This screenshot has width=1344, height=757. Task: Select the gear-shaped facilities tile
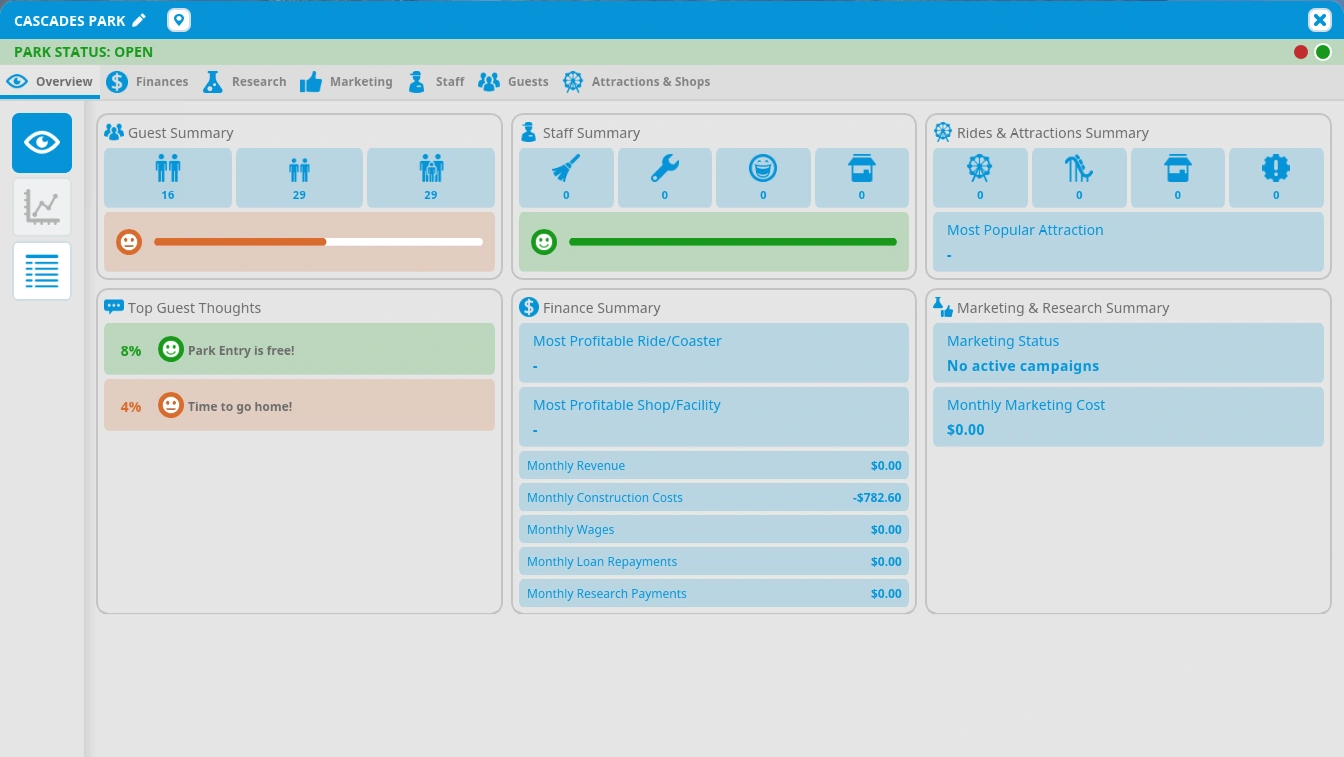tap(1276, 178)
